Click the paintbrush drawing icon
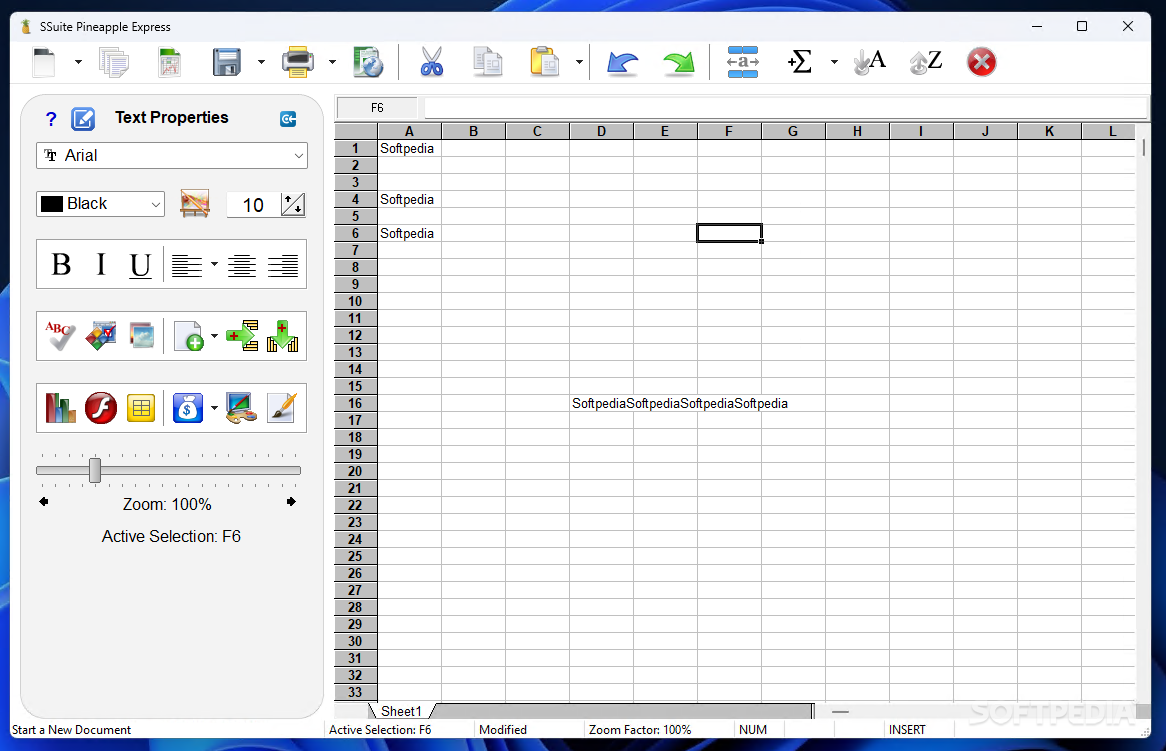This screenshot has width=1166, height=751. click(283, 407)
